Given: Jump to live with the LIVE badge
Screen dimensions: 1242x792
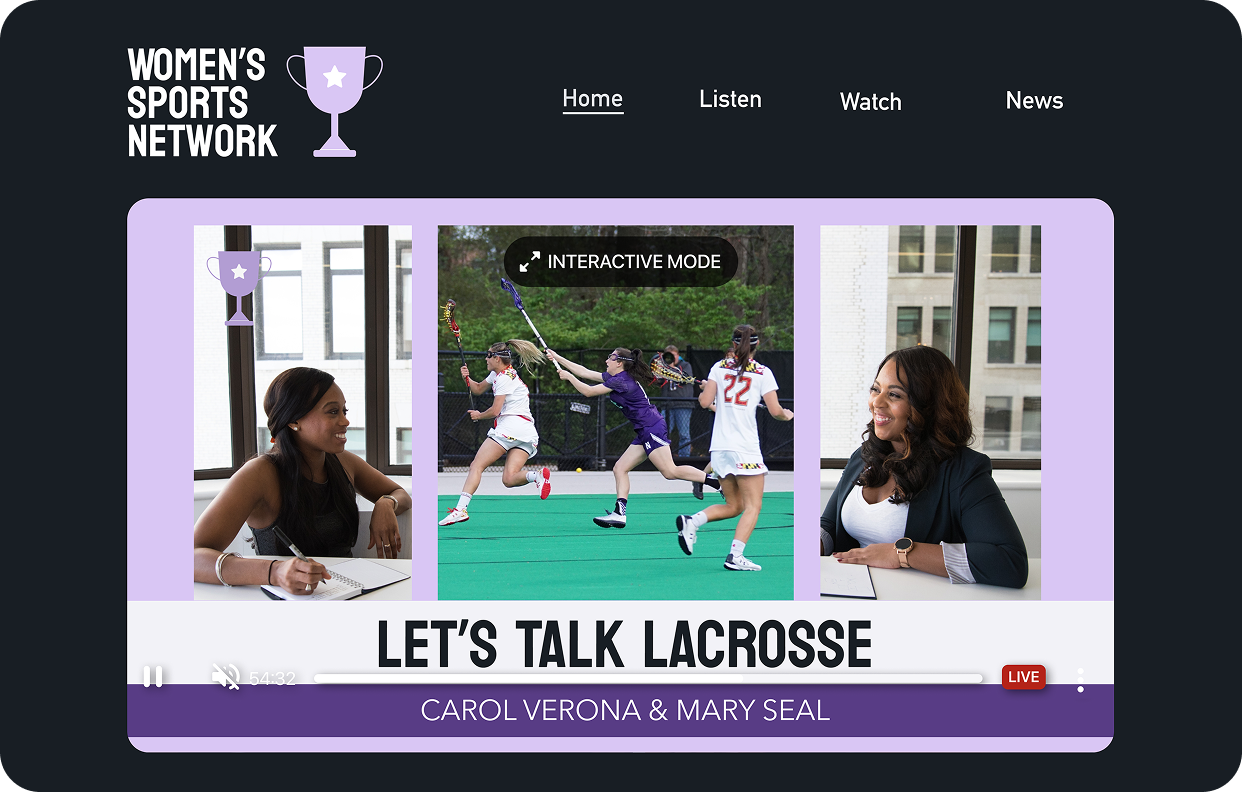Looking at the screenshot, I should pos(1023,677).
